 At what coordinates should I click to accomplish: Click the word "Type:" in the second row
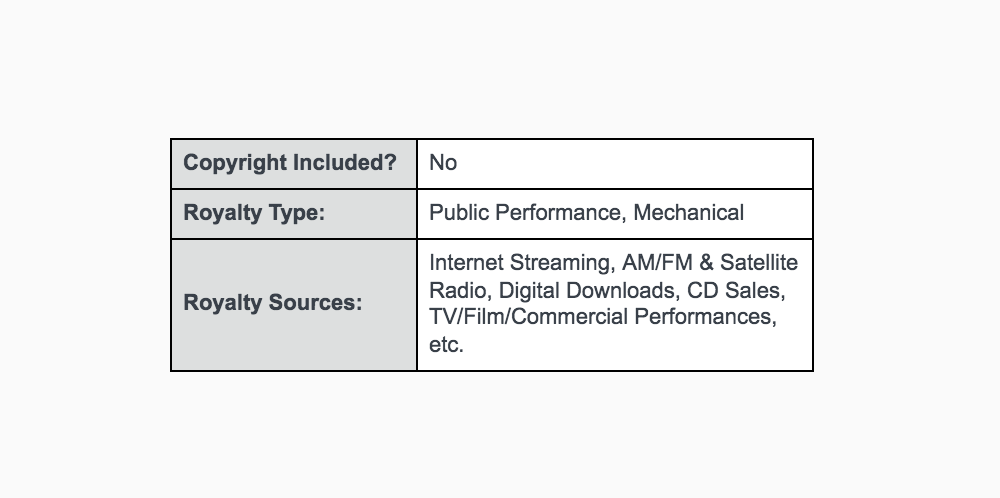[296, 213]
